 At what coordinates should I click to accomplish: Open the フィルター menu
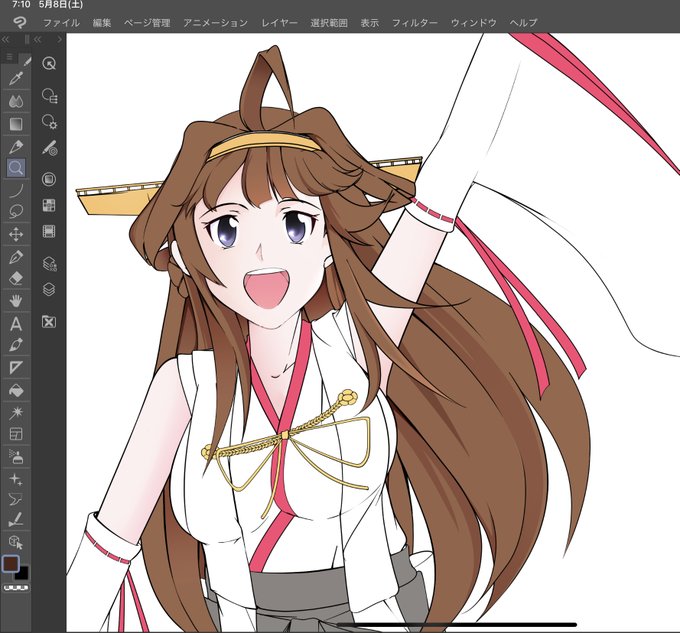pos(415,23)
